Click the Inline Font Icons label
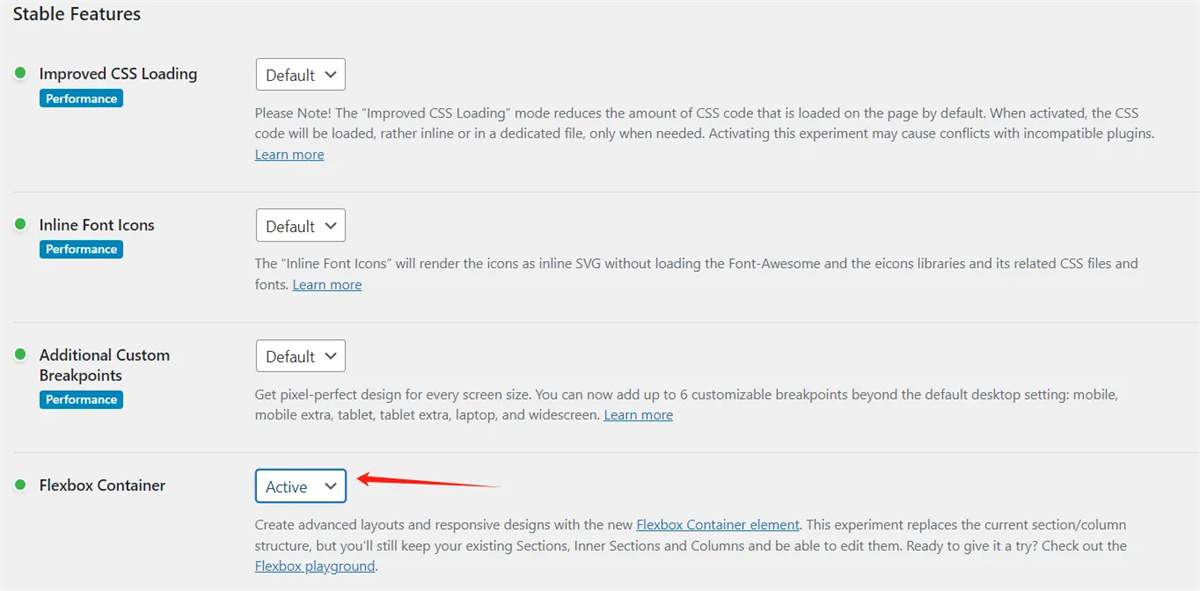1200x591 pixels. 97,225
